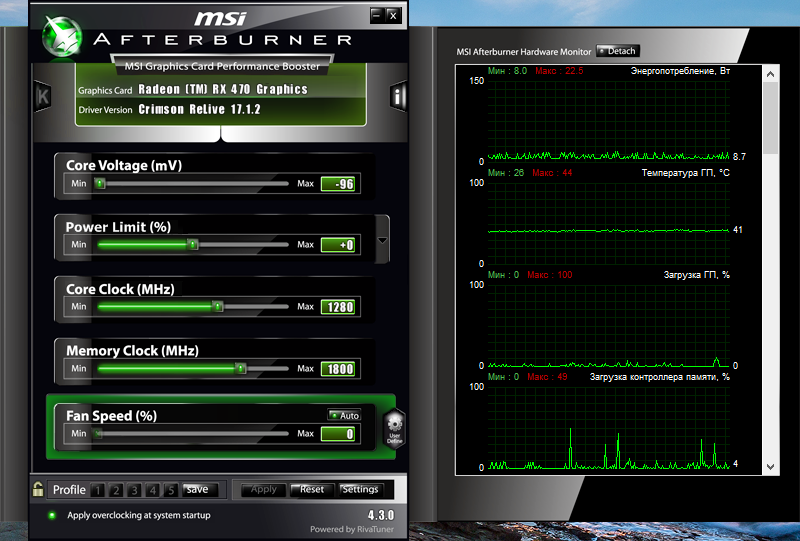This screenshot has width=800, height=541.
Task: Click the Power Limit value field +0
Action: point(338,245)
